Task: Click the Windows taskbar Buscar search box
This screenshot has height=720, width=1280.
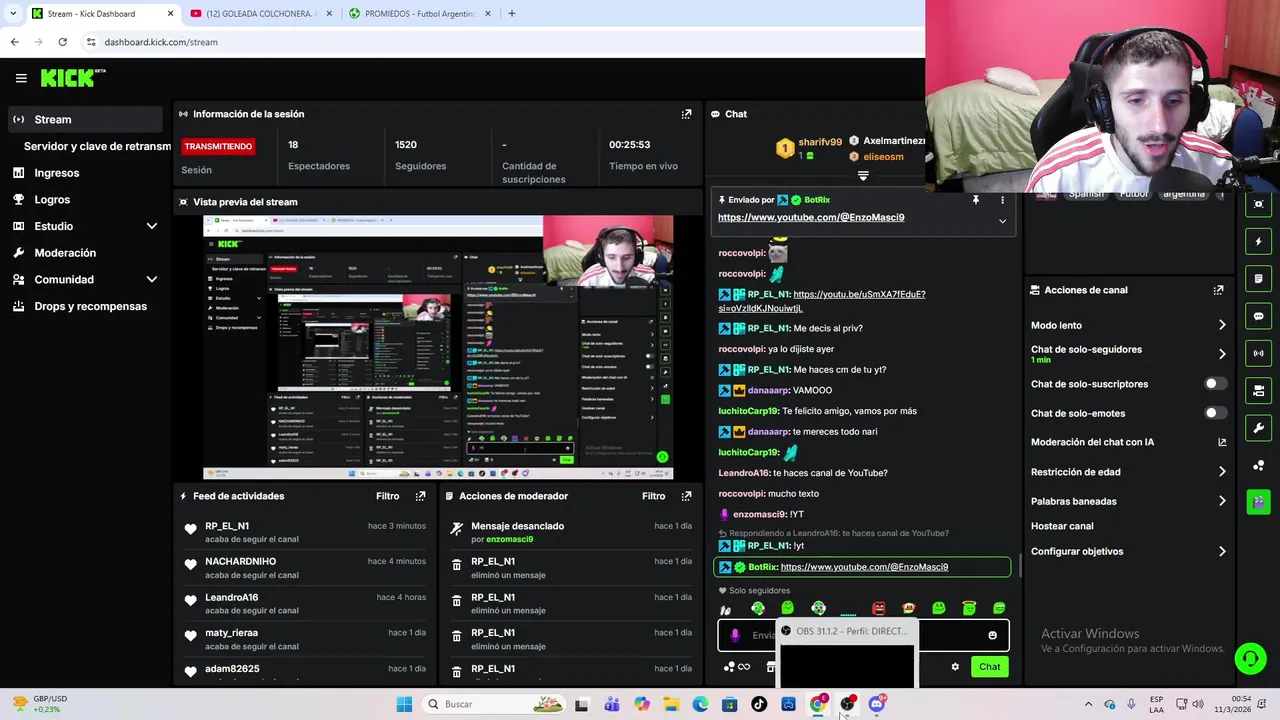Action: click(x=493, y=704)
